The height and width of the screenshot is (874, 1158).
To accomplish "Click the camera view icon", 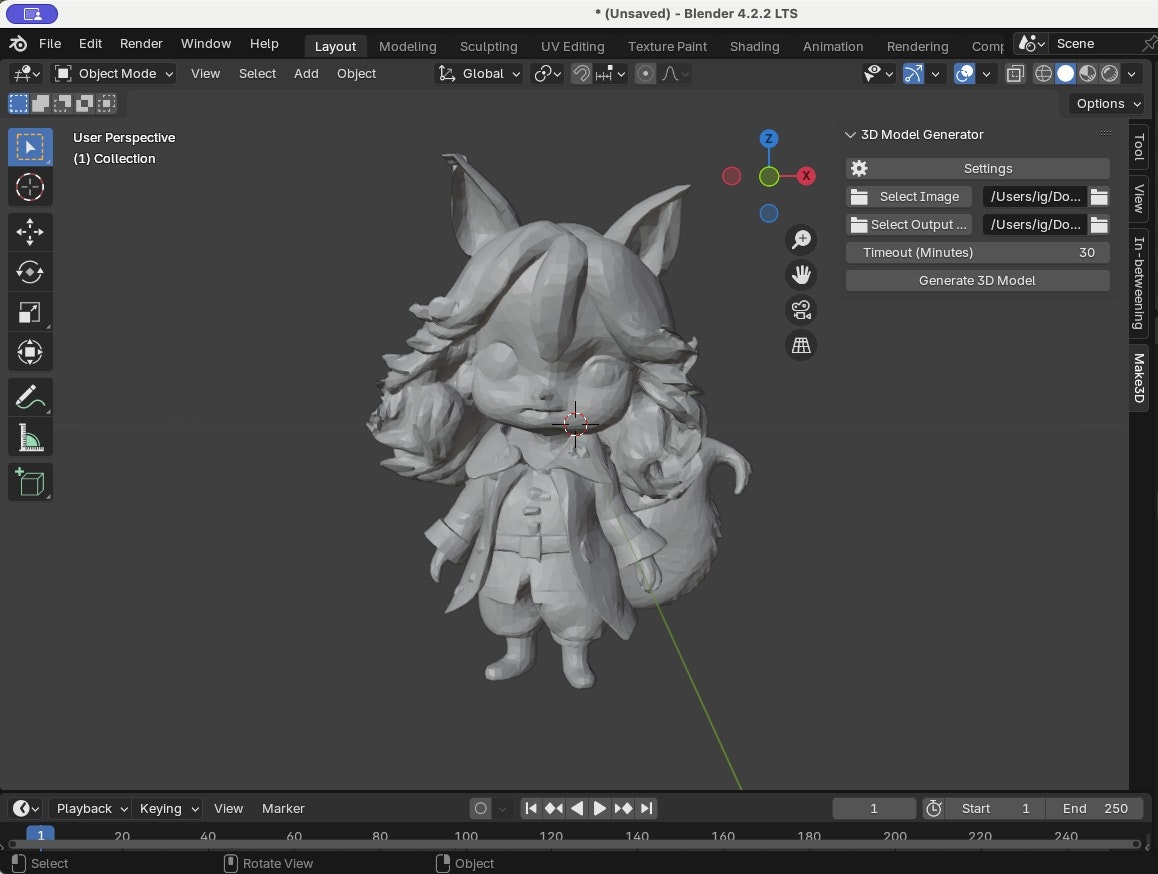I will (x=801, y=310).
